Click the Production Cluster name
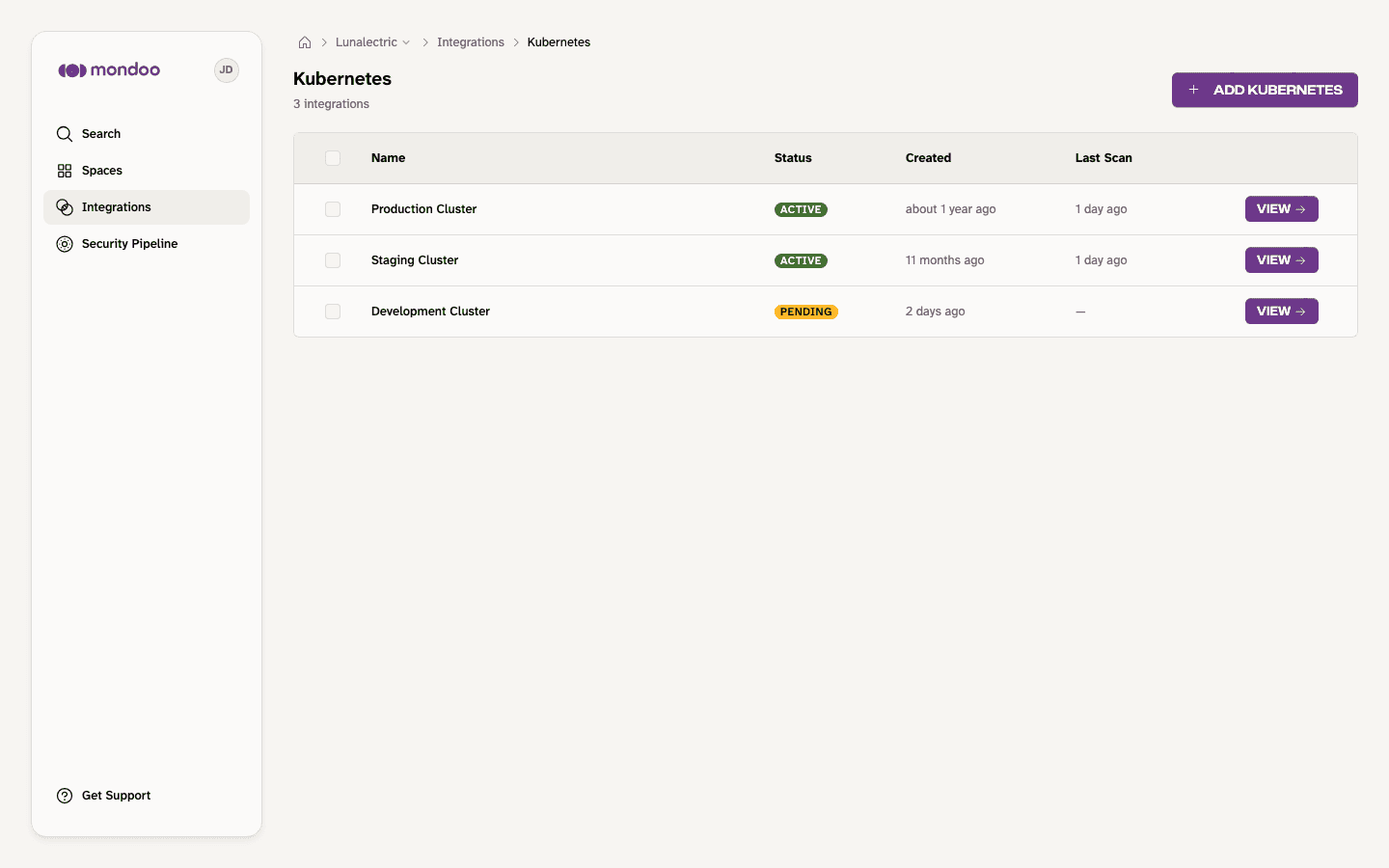 click(x=423, y=209)
